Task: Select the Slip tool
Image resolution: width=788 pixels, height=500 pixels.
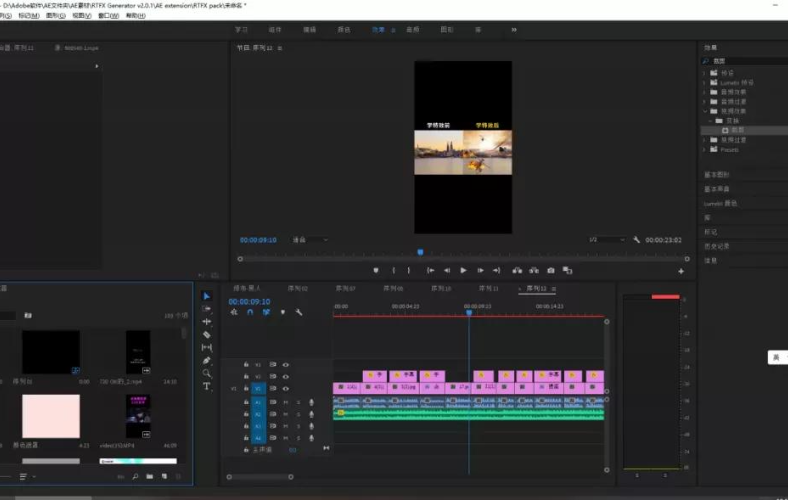Action: coord(207,348)
